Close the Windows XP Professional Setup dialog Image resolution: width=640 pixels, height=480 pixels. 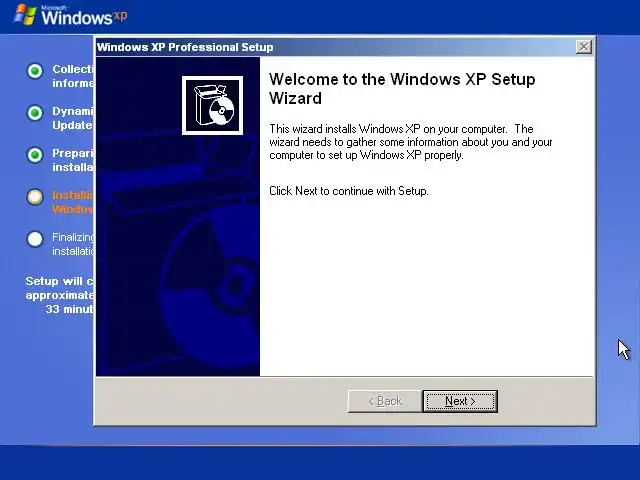click(x=584, y=47)
